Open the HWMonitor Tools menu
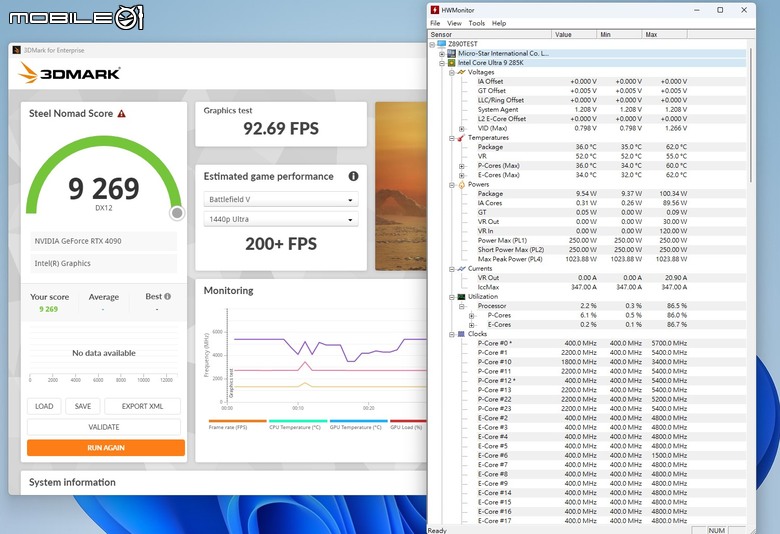Image resolution: width=780 pixels, height=534 pixels. [x=477, y=23]
